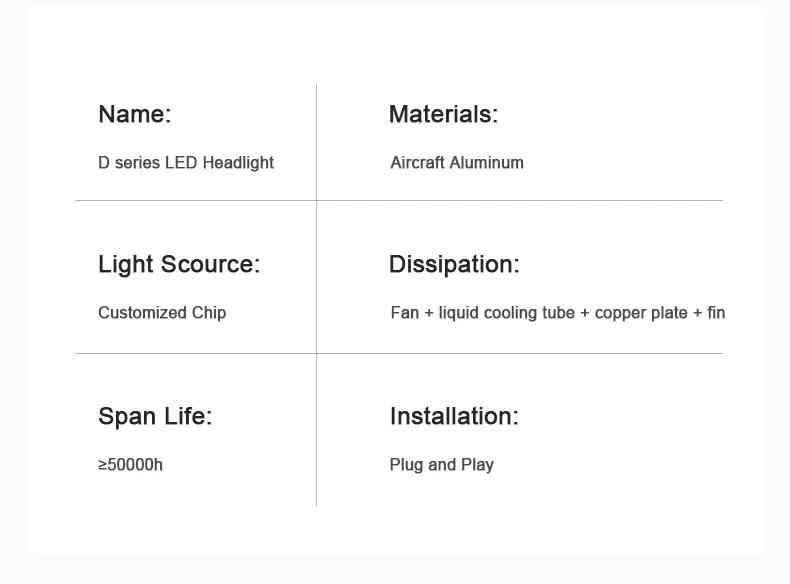Click the horizontal divider above the Span Life row

(500, 354)
